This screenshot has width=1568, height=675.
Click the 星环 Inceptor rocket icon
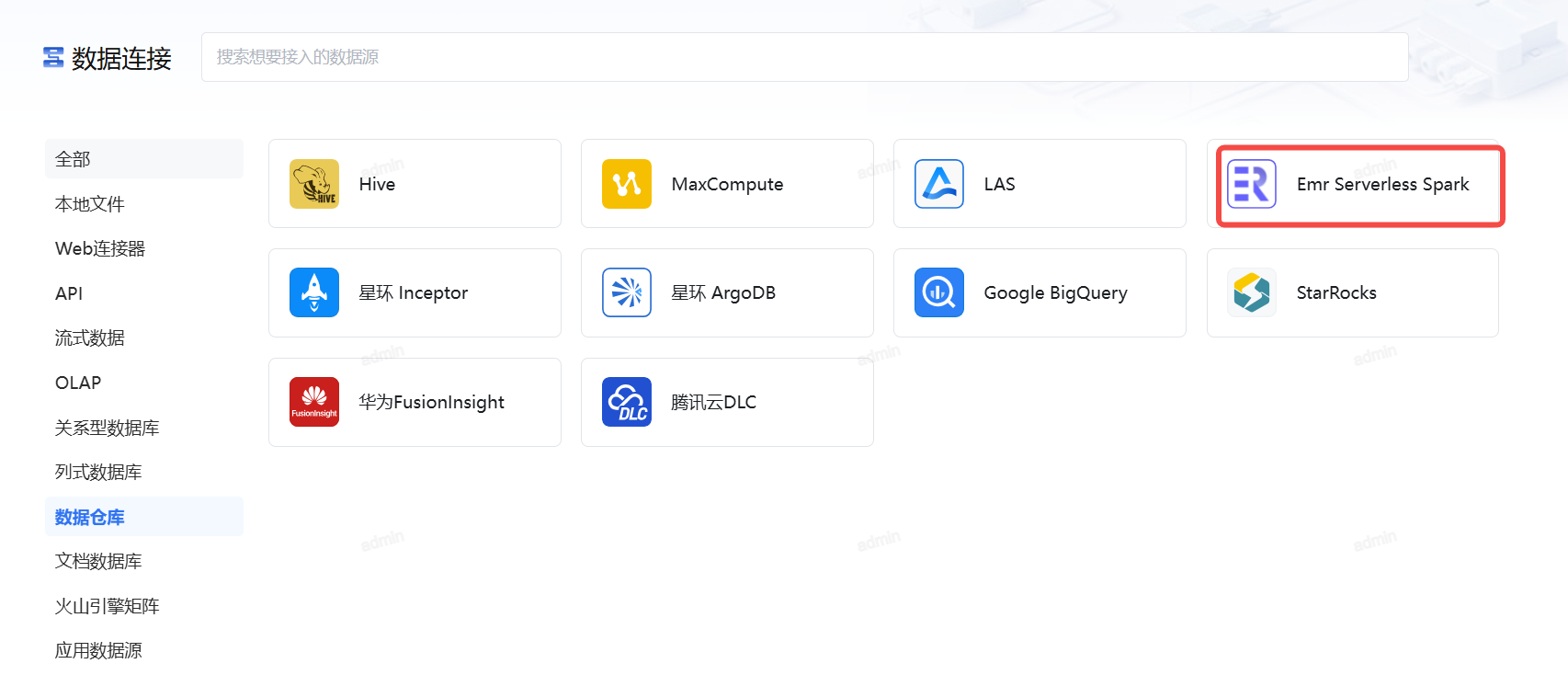[314, 292]
